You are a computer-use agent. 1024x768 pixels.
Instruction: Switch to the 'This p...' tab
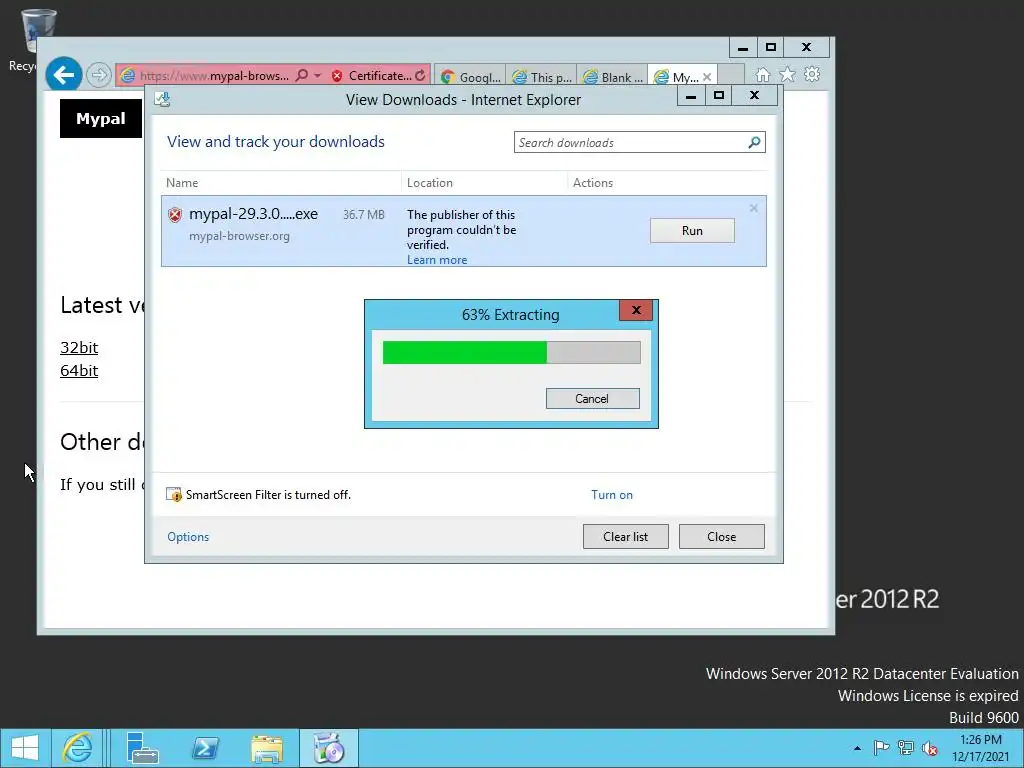tap(541, 77)
